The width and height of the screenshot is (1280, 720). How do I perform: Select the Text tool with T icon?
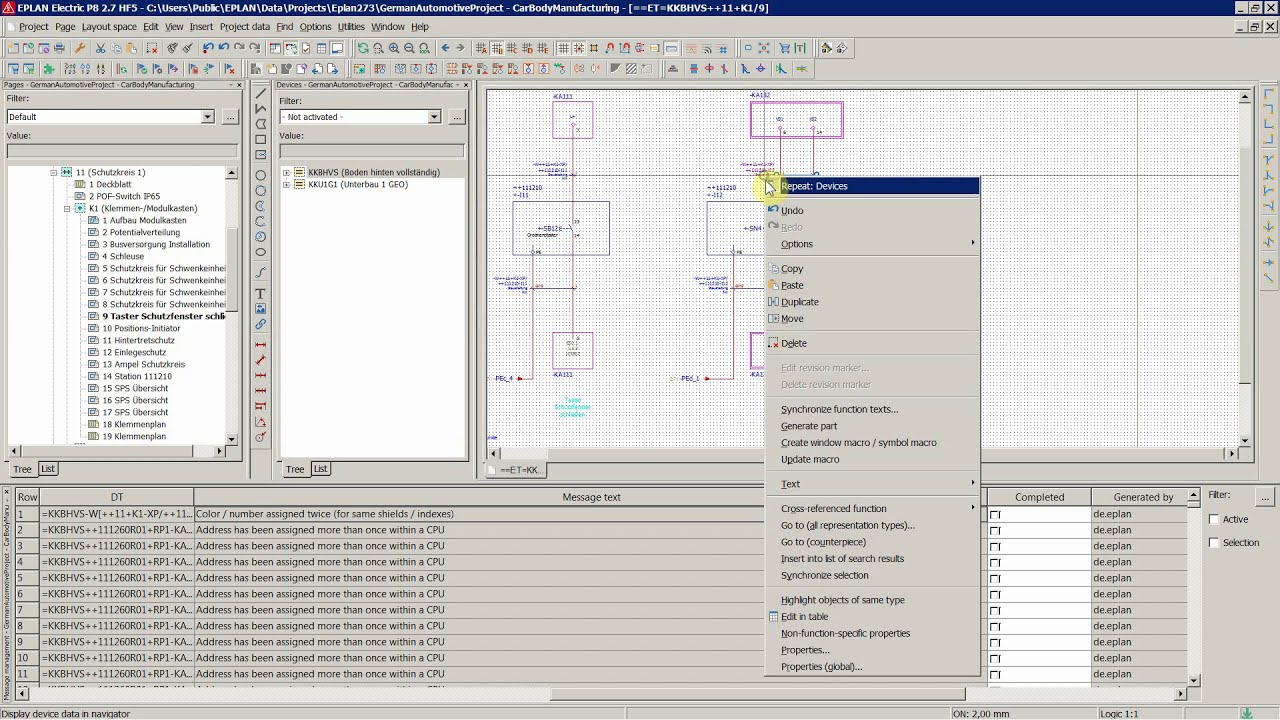260,293
